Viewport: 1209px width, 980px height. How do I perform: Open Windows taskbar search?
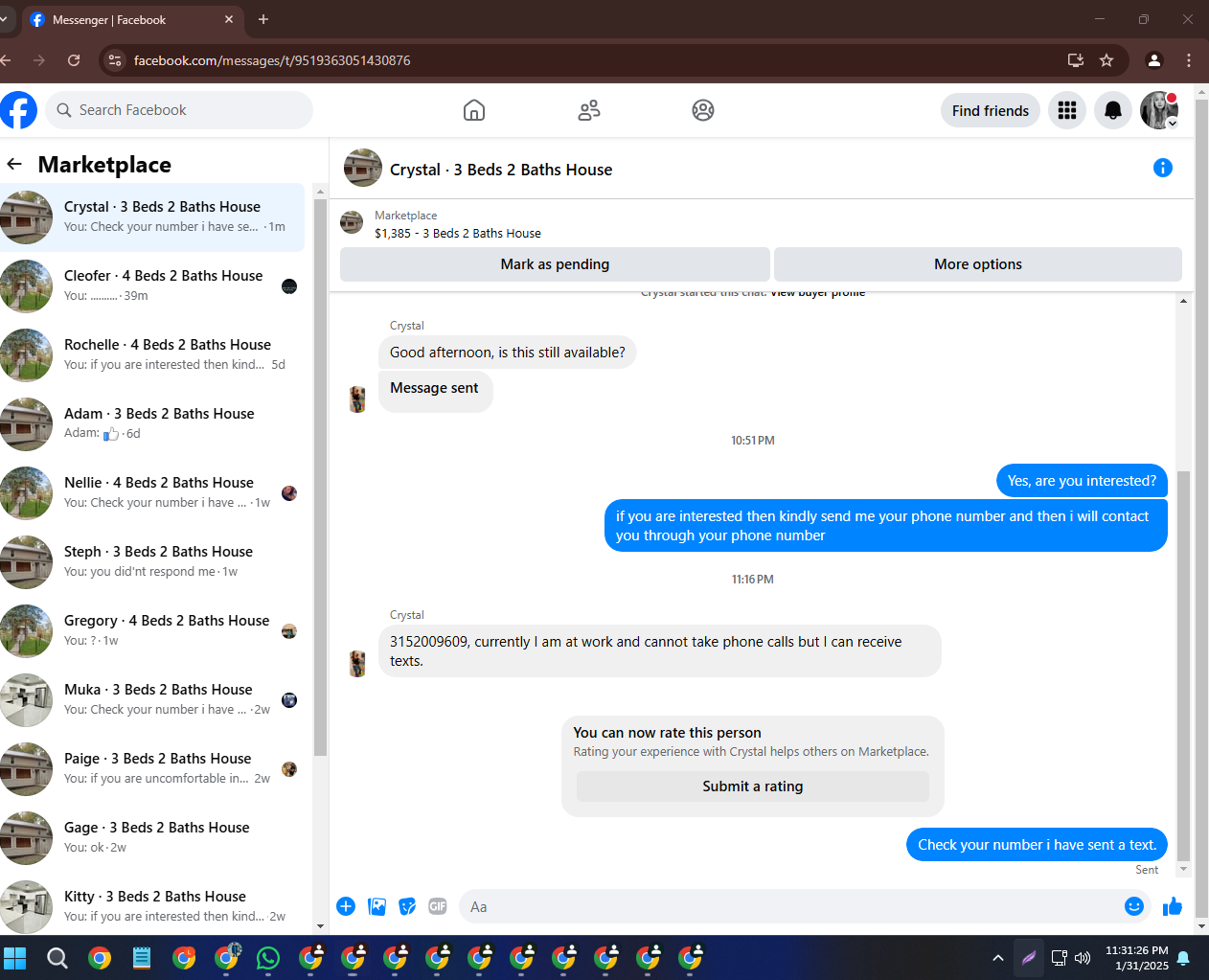pos(57,958)
